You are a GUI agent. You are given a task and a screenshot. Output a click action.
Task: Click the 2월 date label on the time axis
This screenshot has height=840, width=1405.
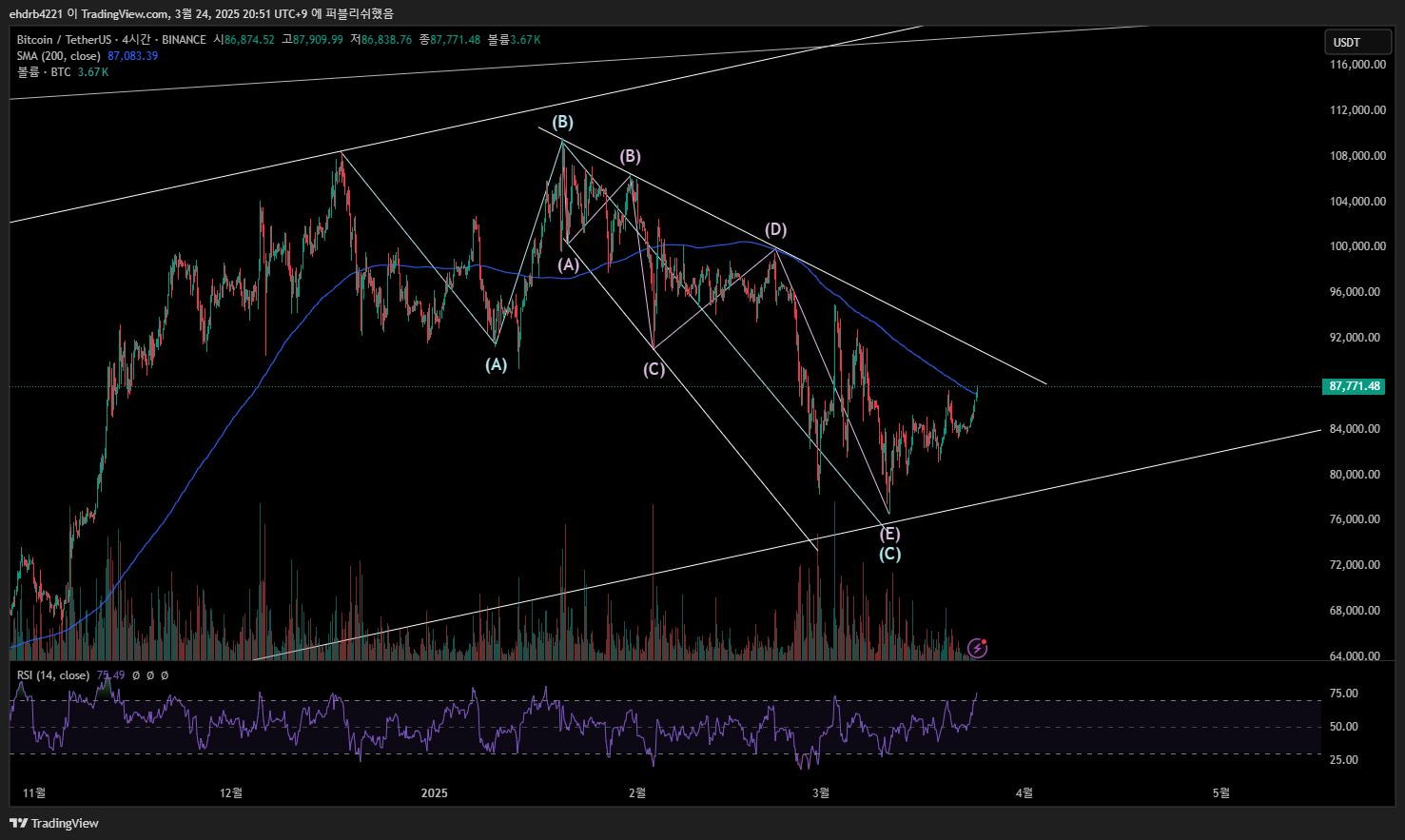click(637, 793)
